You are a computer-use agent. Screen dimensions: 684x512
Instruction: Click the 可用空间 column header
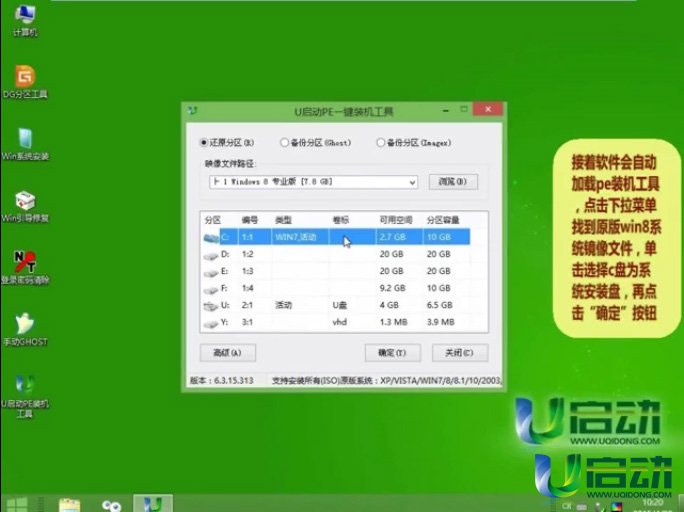(x=396, y=220)
